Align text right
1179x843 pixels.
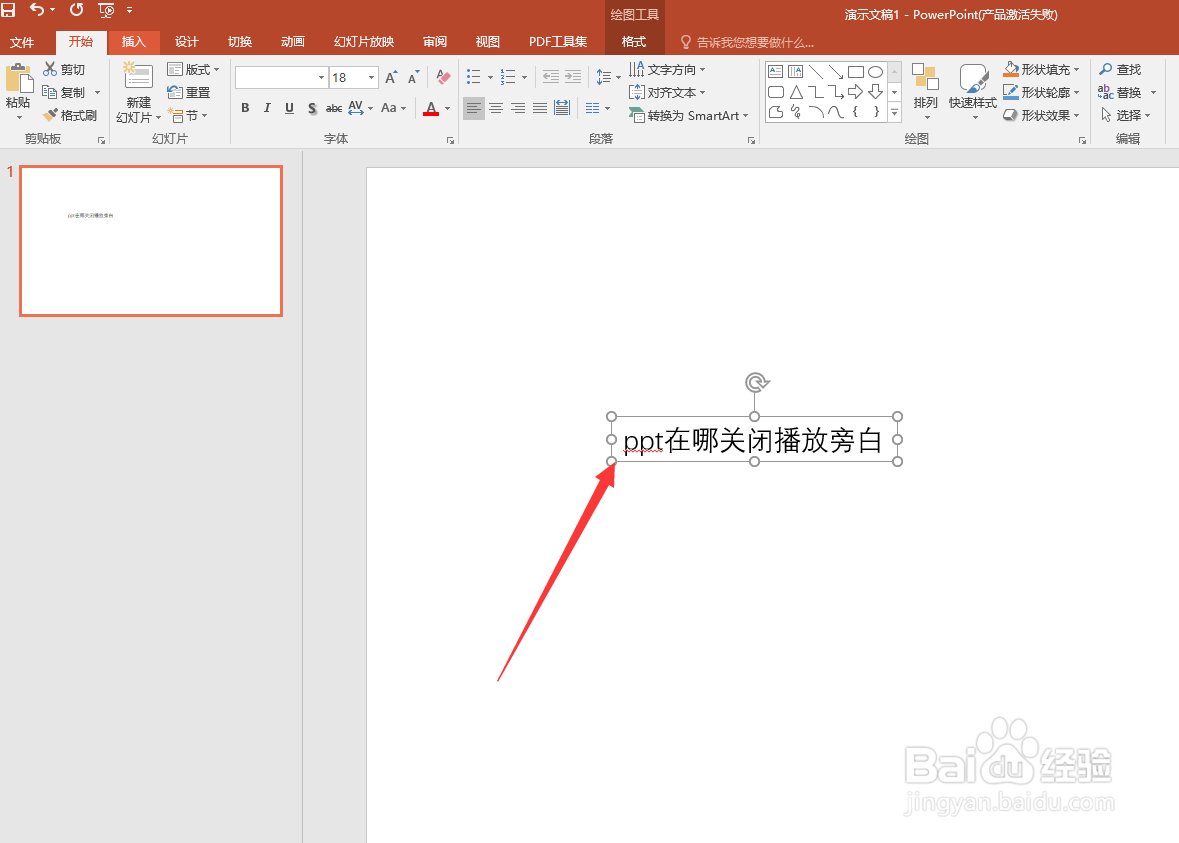click(x=518, y=108)
